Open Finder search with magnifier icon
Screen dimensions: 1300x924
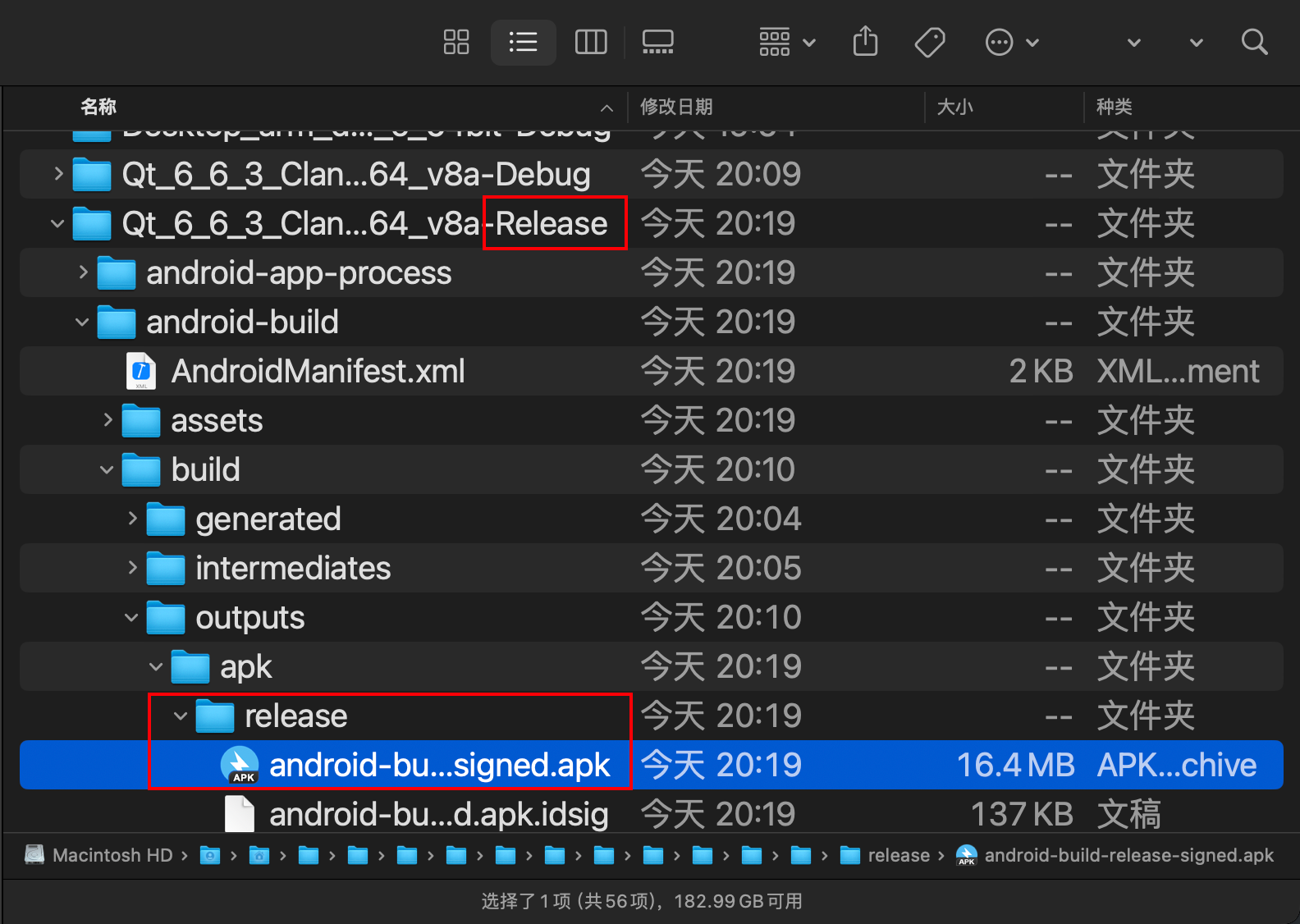point(1254,42)
